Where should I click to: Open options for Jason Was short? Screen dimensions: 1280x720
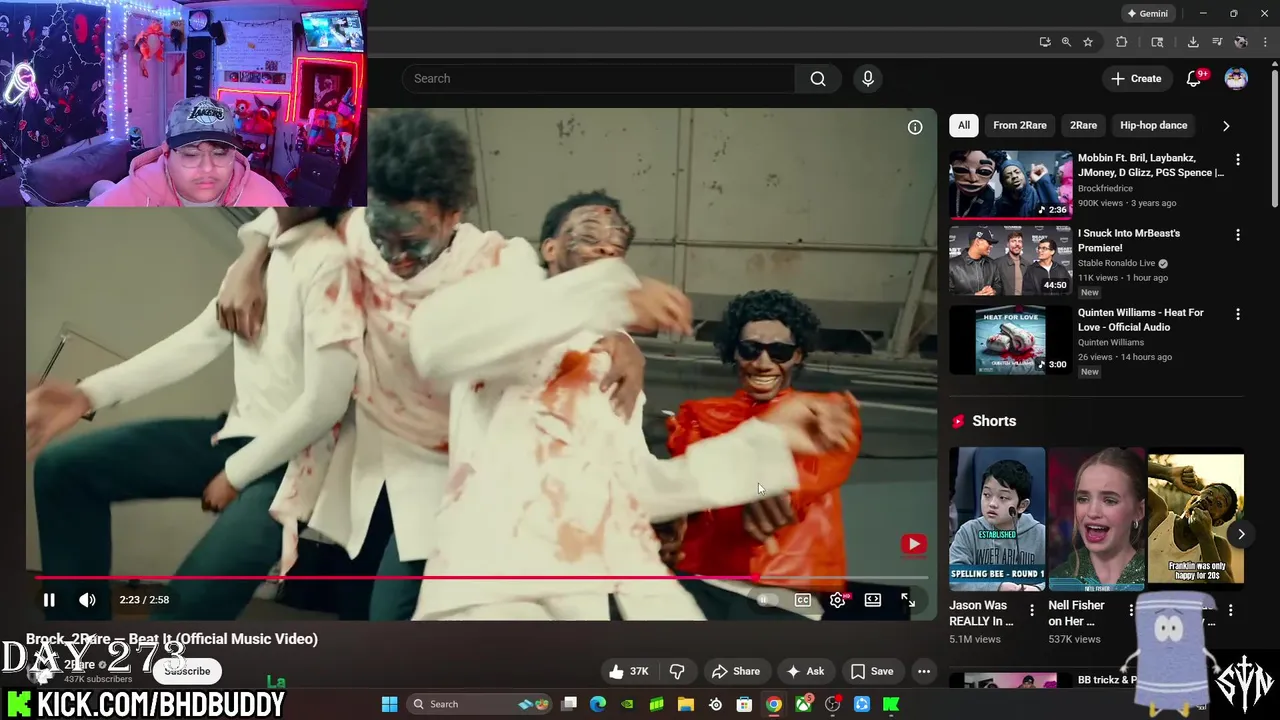pyautogui.click(x=1032, y=610)
